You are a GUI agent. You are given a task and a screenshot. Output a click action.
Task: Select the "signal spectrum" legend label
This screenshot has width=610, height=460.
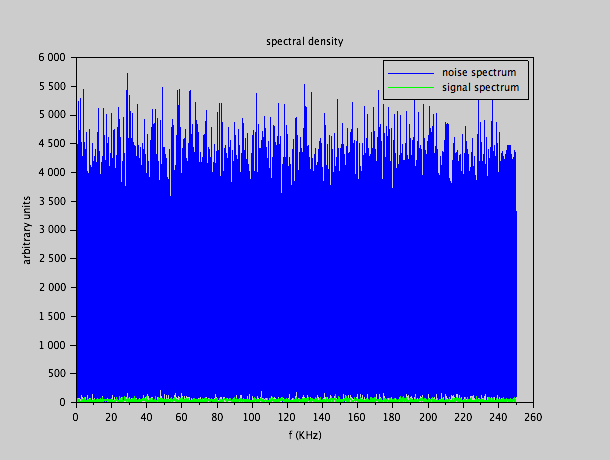coord(480,88)
